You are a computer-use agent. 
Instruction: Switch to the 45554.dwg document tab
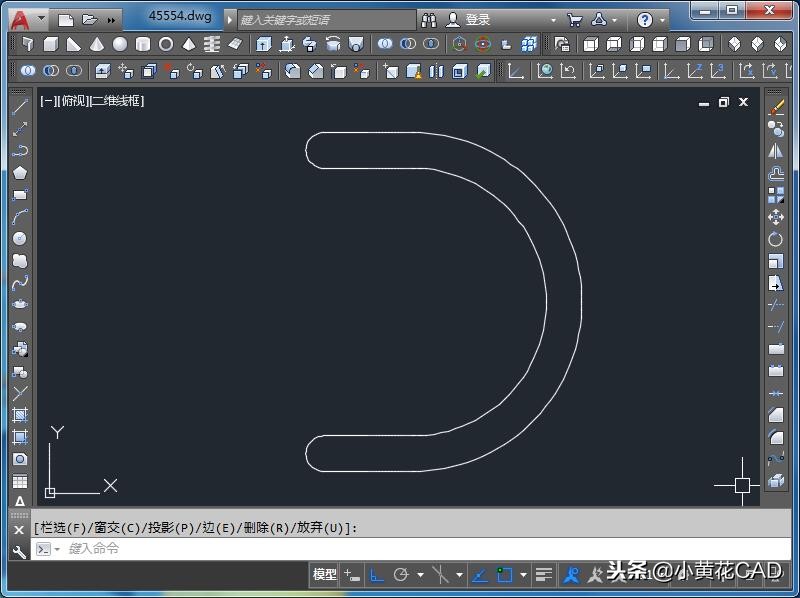point(180,17)
